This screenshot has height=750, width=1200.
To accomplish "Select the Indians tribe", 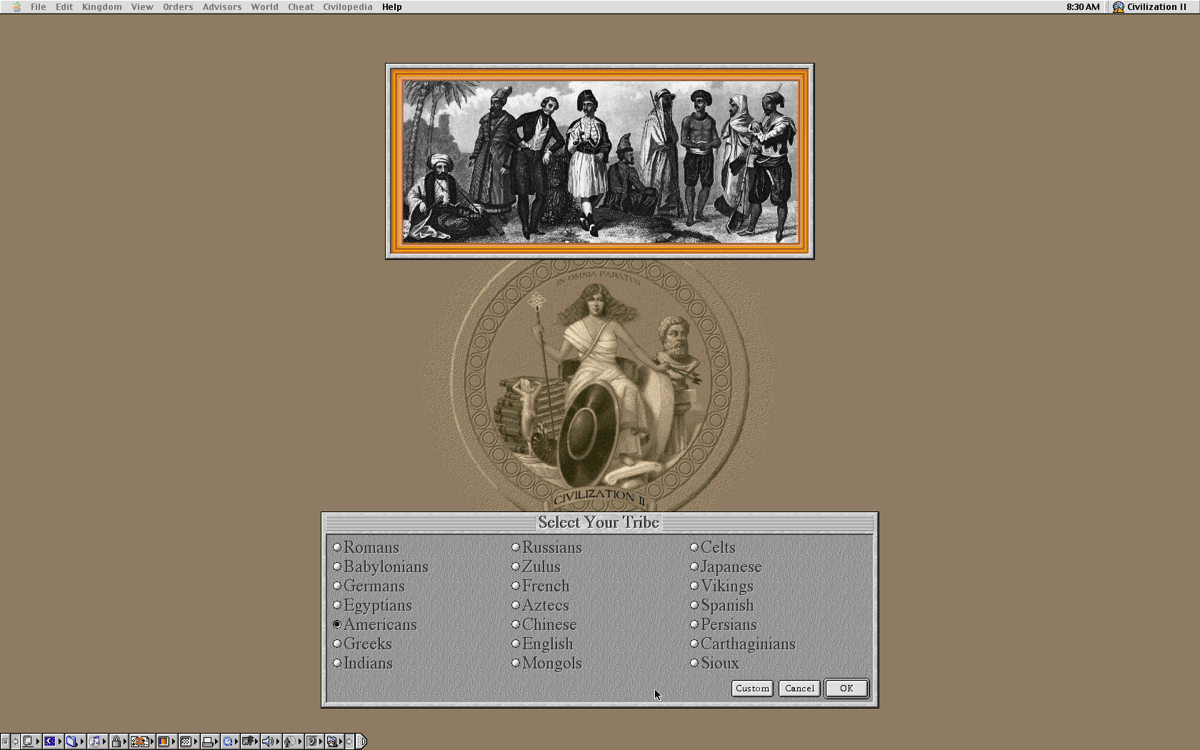I will (x=362, y=663).
